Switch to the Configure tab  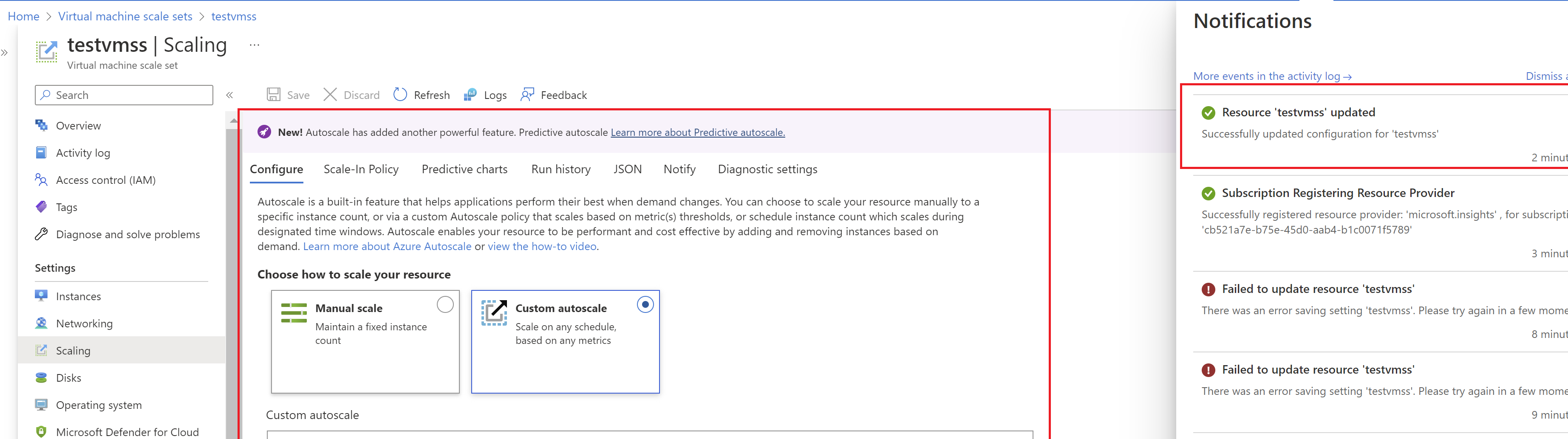pyautogui.click(x=276, y=170)
